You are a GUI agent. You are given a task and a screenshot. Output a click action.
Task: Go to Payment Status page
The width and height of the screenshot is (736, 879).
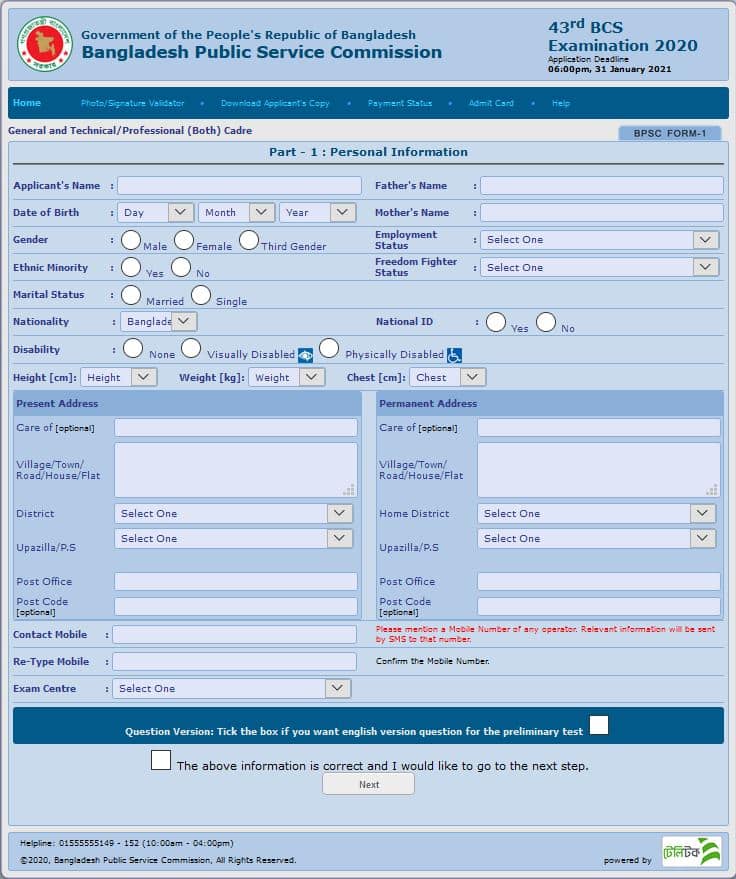point(400,103)
